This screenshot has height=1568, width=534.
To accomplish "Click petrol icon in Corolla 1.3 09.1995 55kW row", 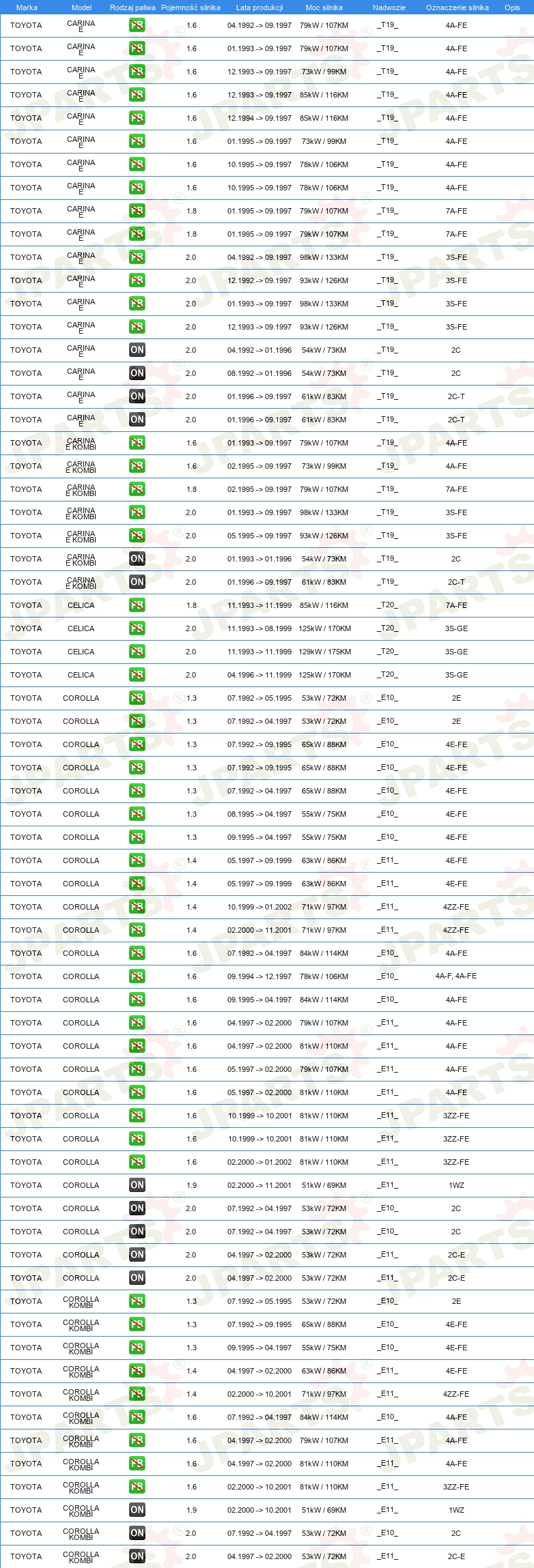I will (137, 837).
